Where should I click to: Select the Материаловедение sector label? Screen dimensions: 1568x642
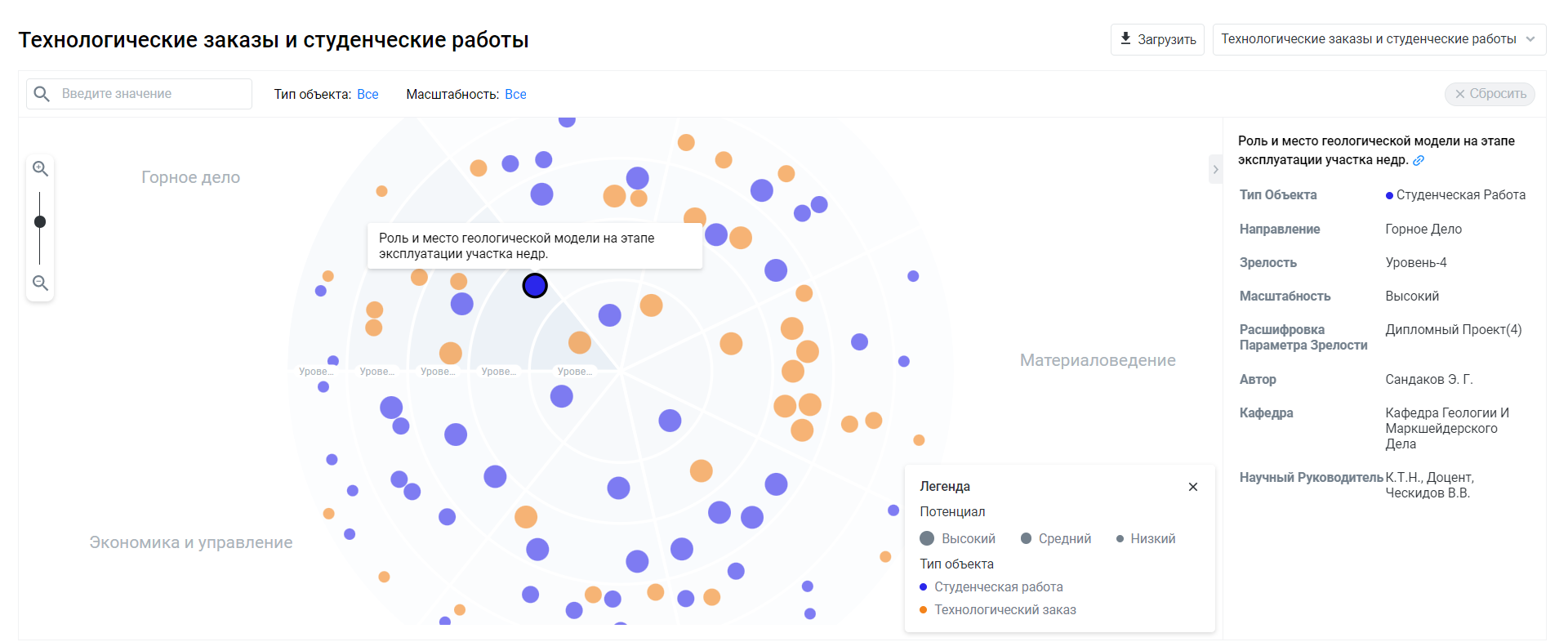click(1098, 360)
